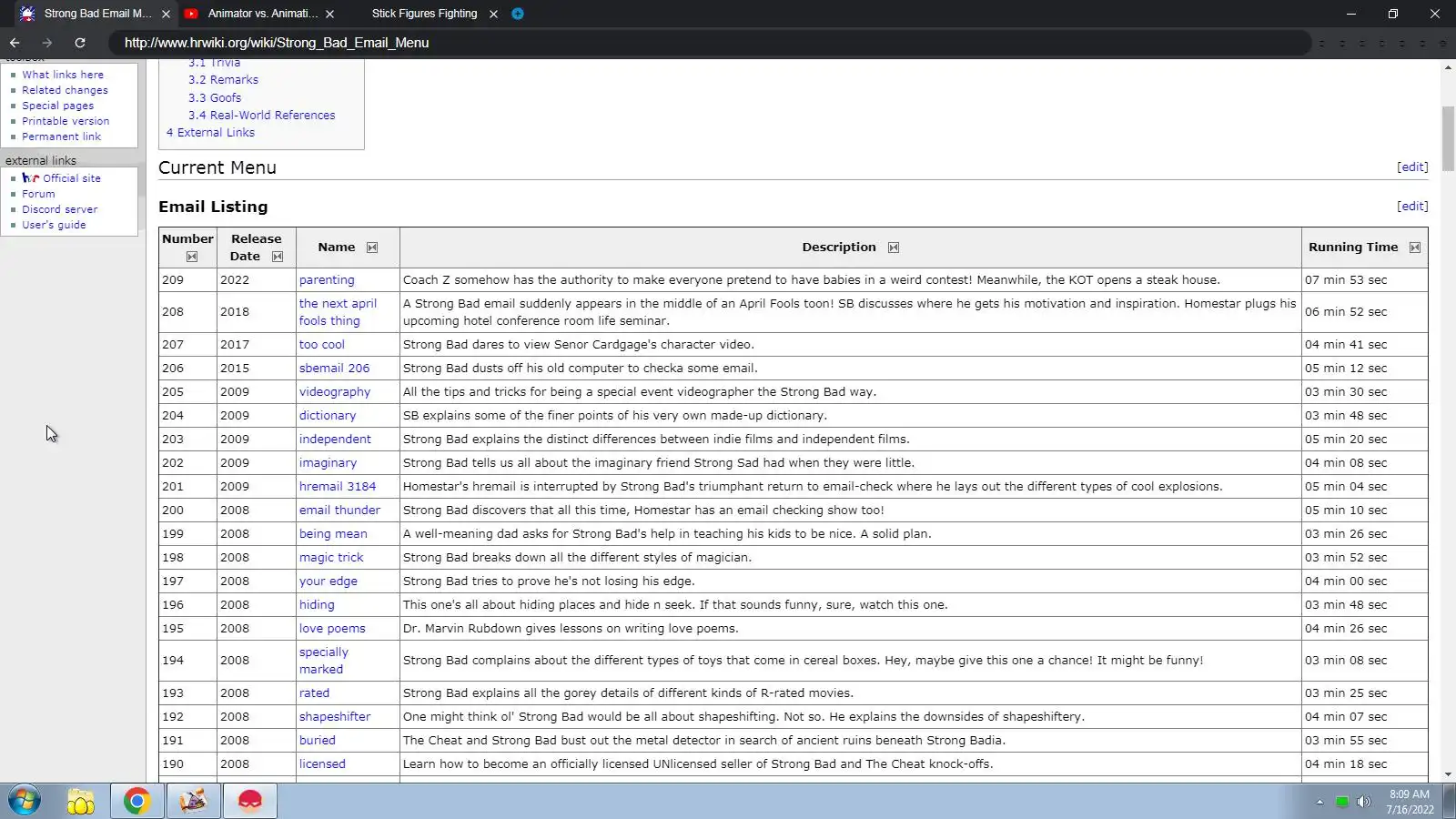The height and width of the screenshot is (819, 1456).
Task: Open the Permanent link entry
Action: tap(61, 136)
